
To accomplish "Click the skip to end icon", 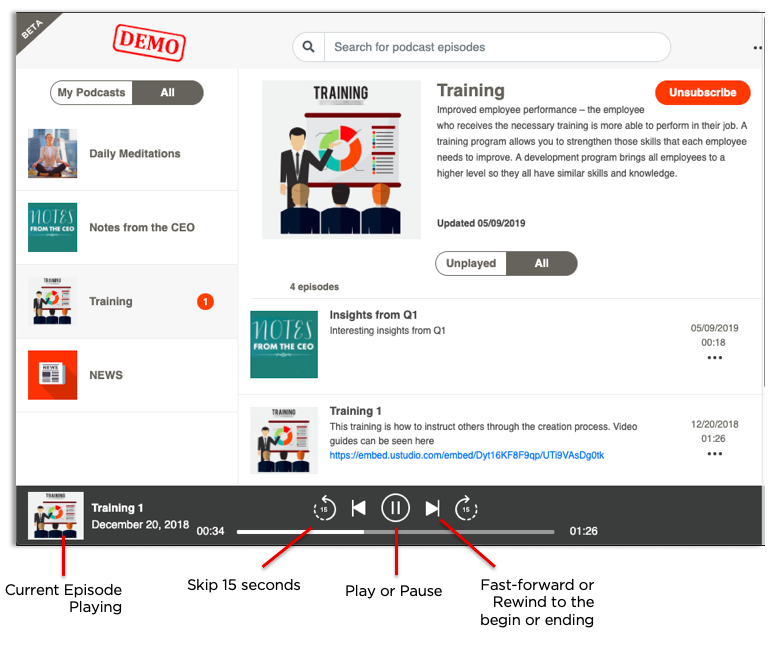I will click(432, 508).
